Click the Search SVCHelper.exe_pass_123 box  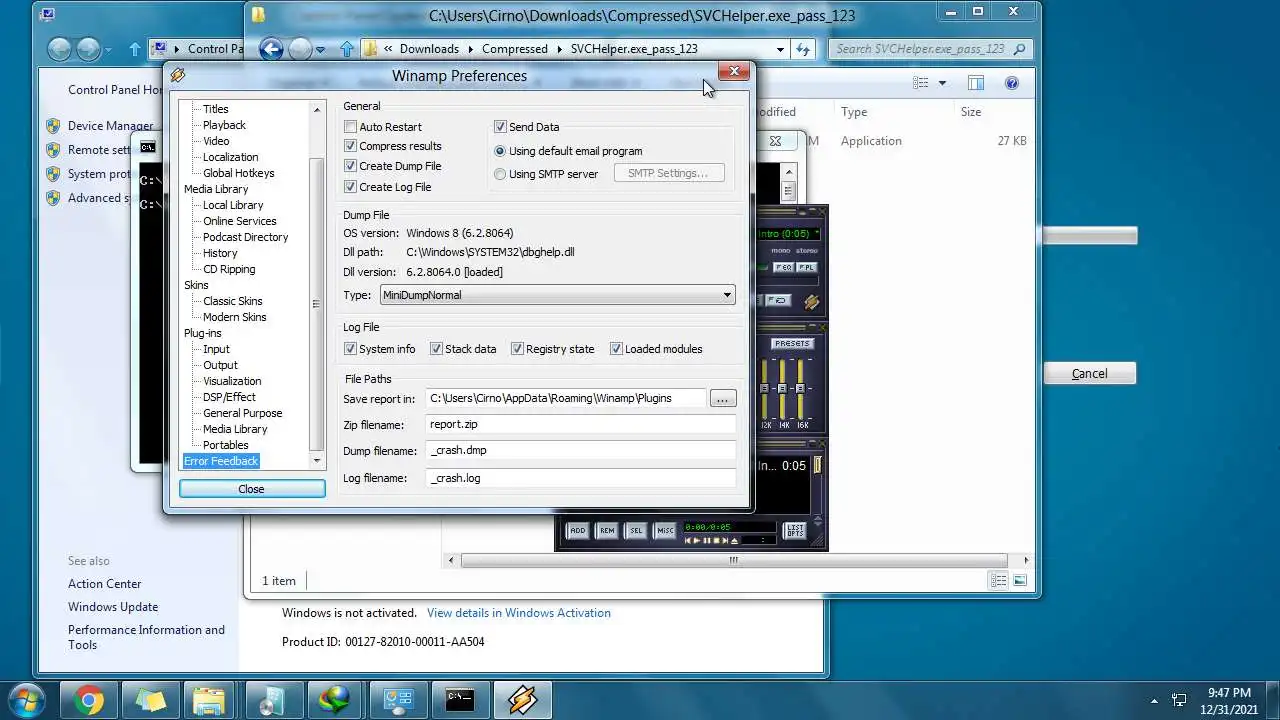tap(929, 48)
